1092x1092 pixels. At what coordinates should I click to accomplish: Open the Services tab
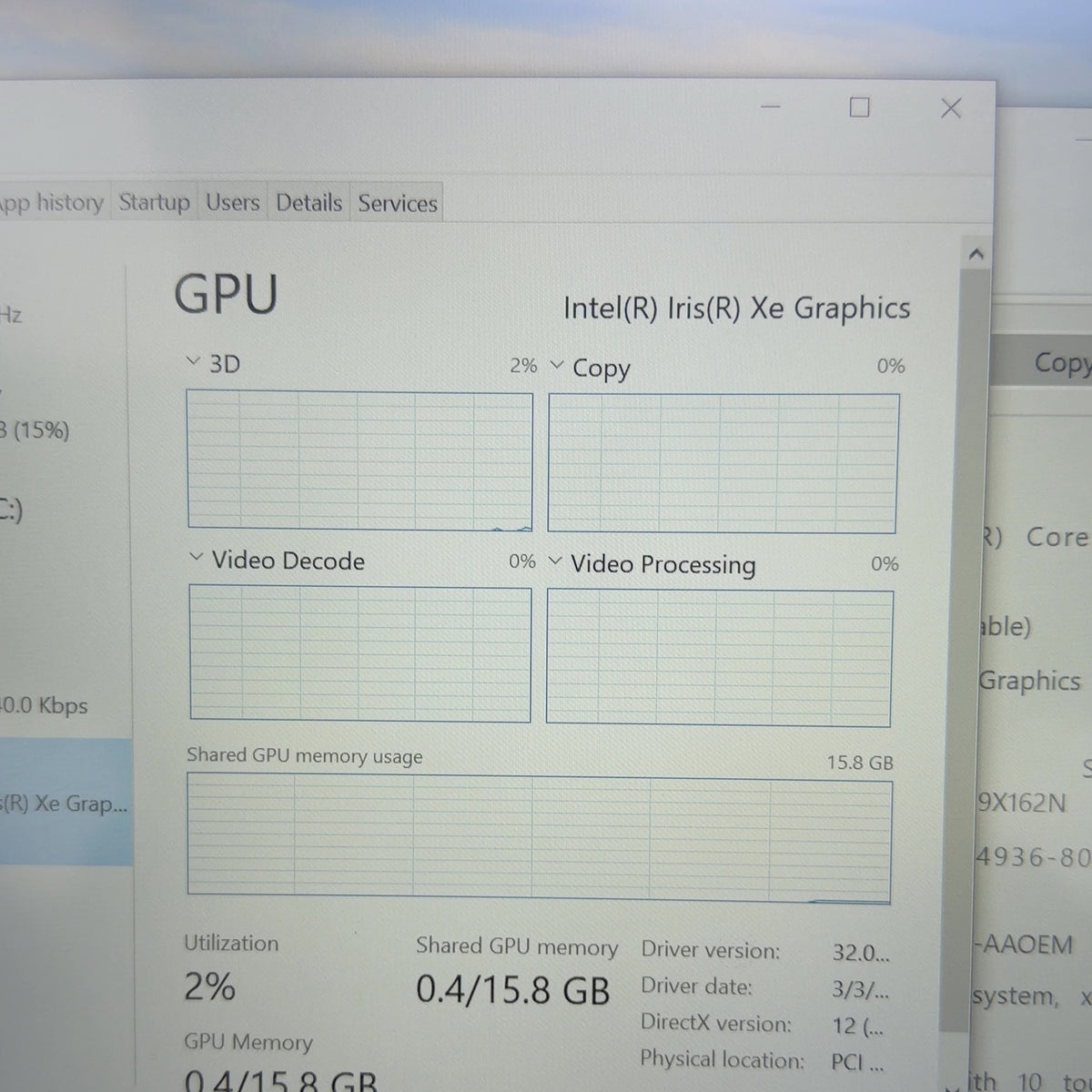click(398, 203)
